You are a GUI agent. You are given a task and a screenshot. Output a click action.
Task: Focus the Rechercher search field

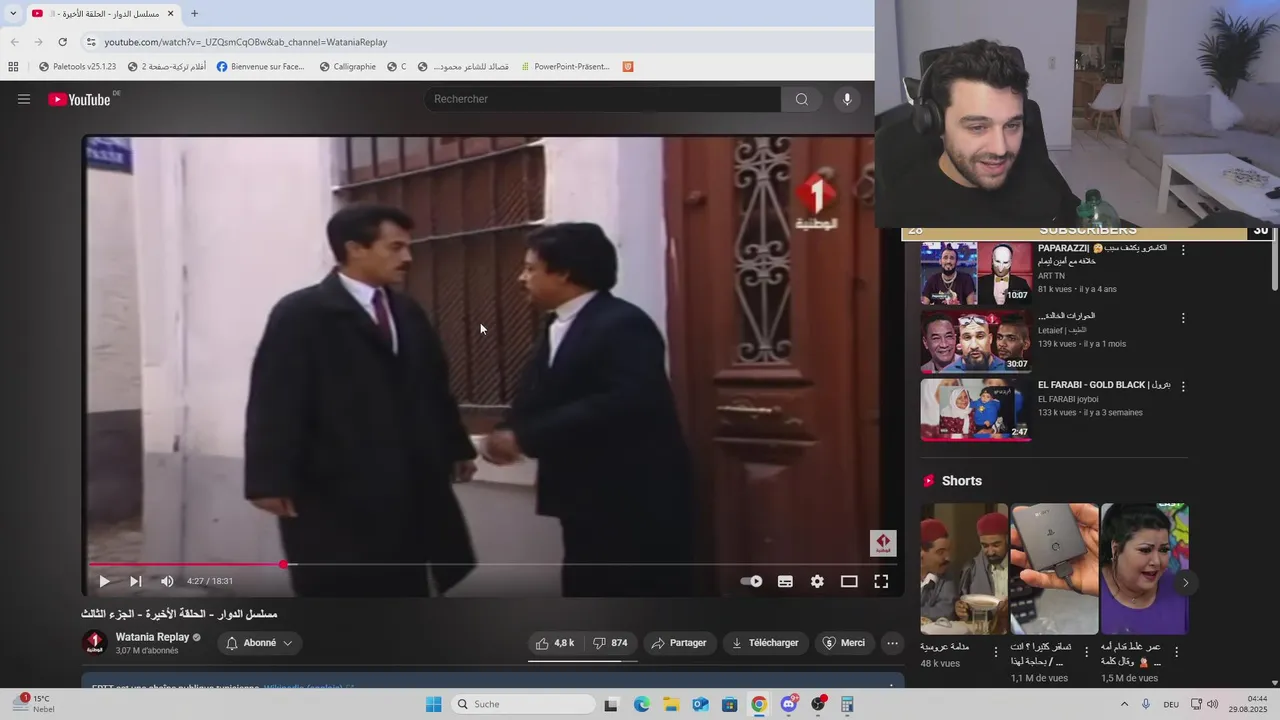tap(603, 99)
